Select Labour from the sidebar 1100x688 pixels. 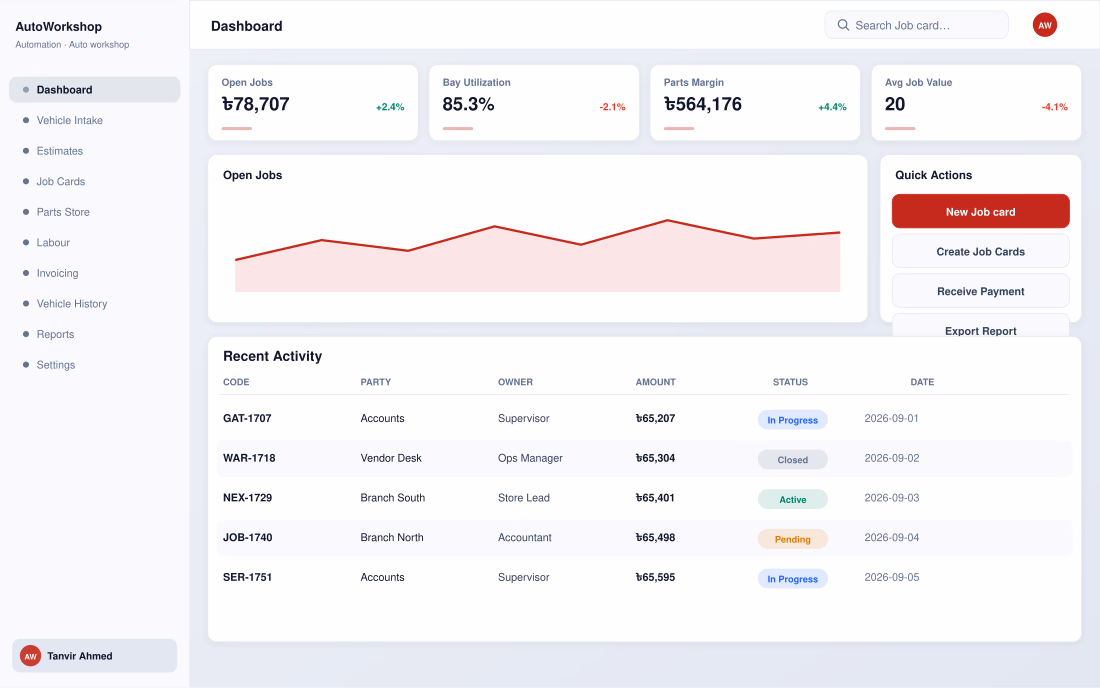tap(95, 243)
